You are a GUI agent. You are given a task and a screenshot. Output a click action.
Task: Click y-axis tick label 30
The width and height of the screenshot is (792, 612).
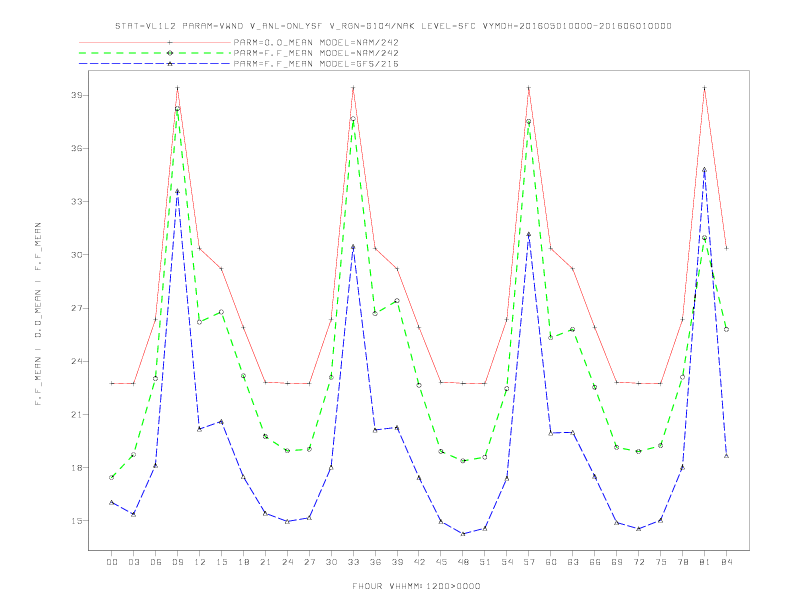point(77,254)
